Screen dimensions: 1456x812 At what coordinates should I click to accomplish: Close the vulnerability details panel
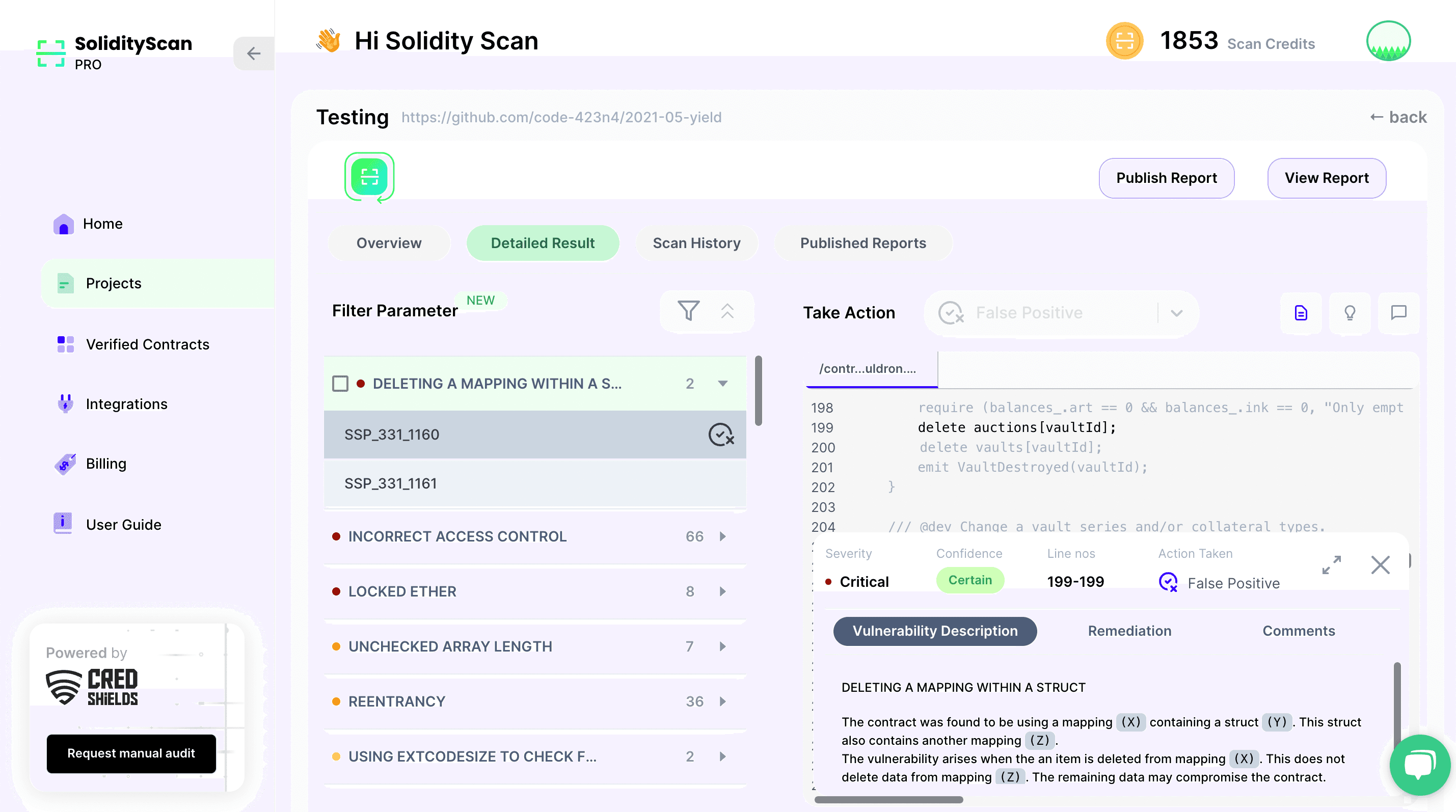1380,564
